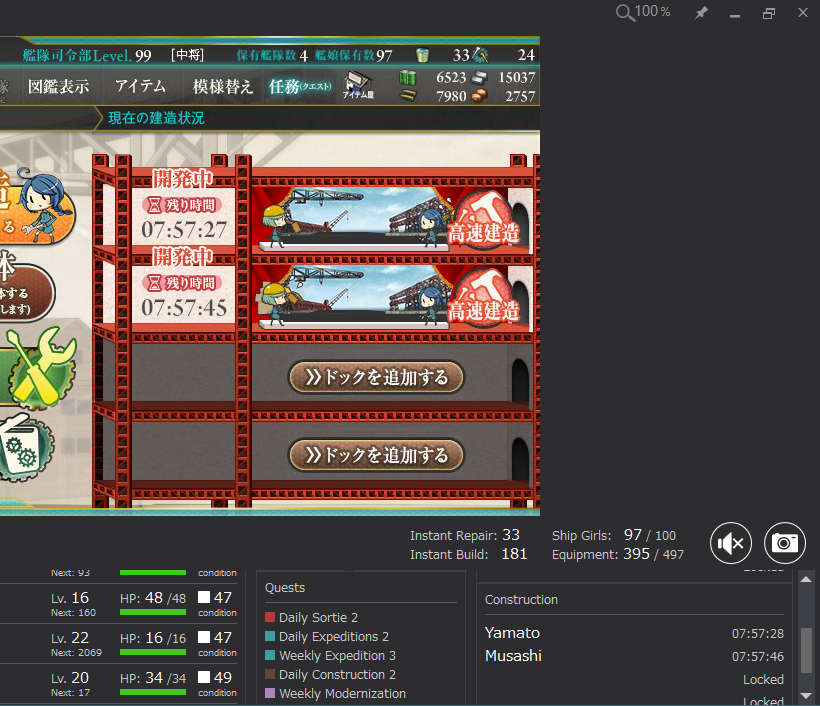Restore down the window
This screenshot has width=820, height=706.
pos(769,13)
